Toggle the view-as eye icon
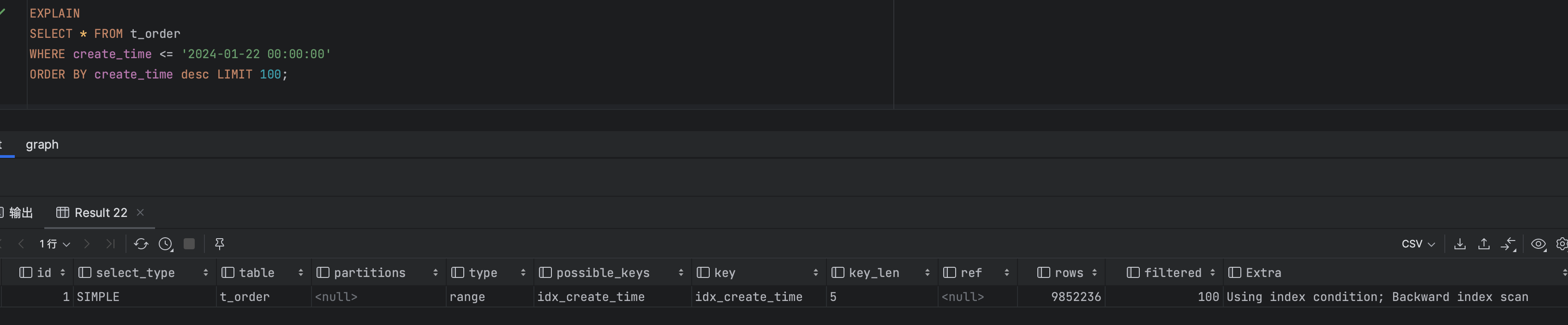1568x325 pixels. click(x=1538, y=244)
